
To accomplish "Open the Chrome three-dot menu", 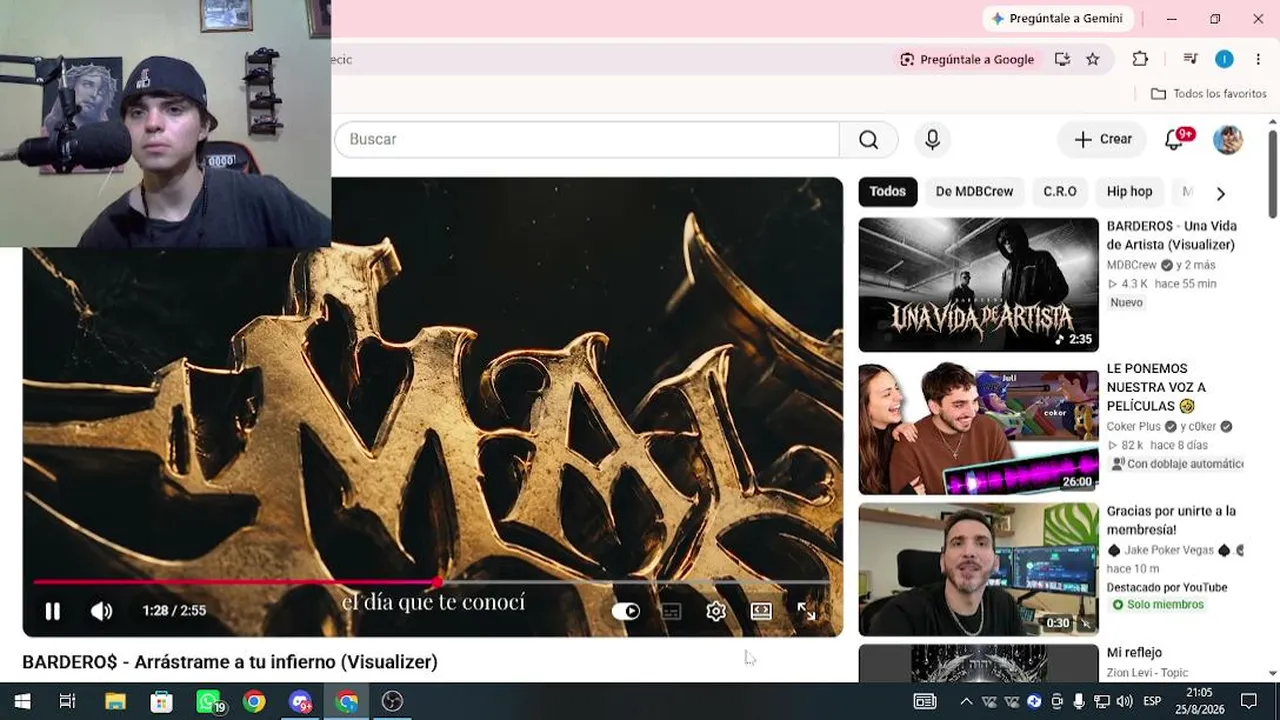I will point(1258,59).
